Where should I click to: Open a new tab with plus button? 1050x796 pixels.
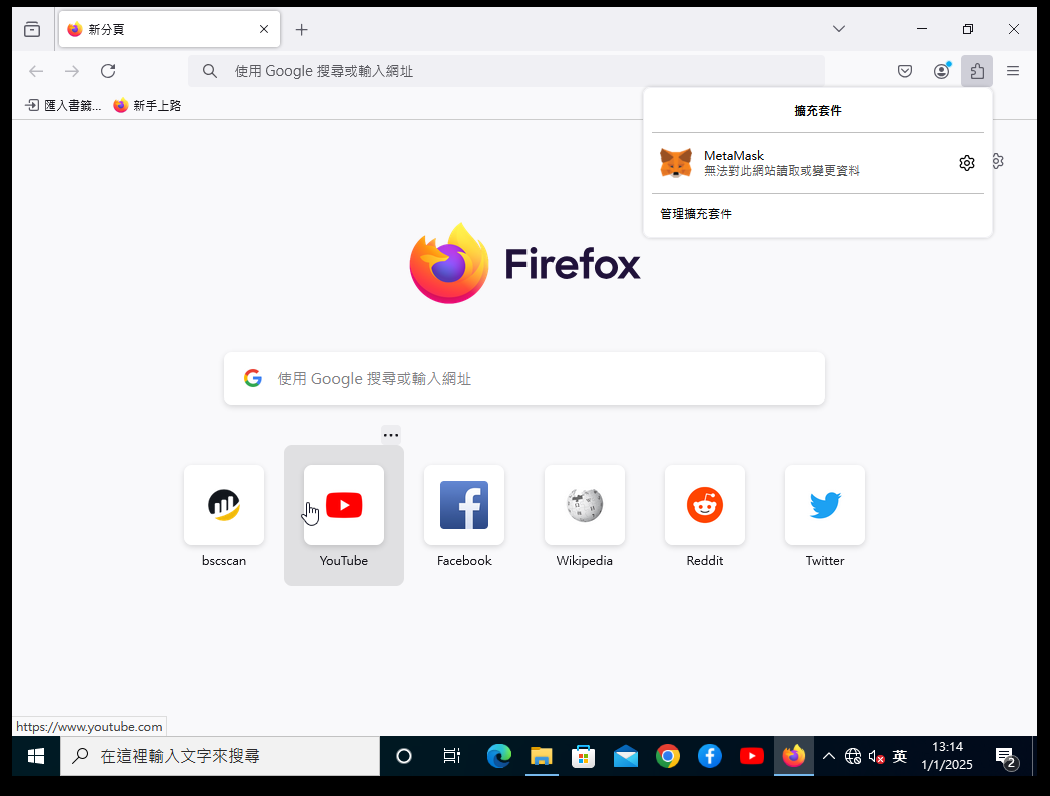coord(301,29)
